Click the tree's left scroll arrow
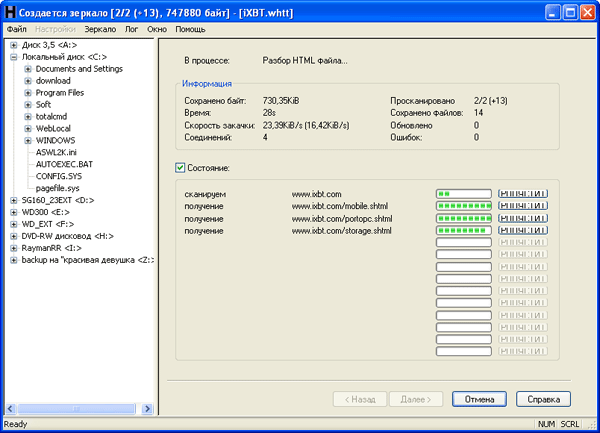The width and height of the screenshot is (600, 433). pyautogui.click(x=10, y=409)
